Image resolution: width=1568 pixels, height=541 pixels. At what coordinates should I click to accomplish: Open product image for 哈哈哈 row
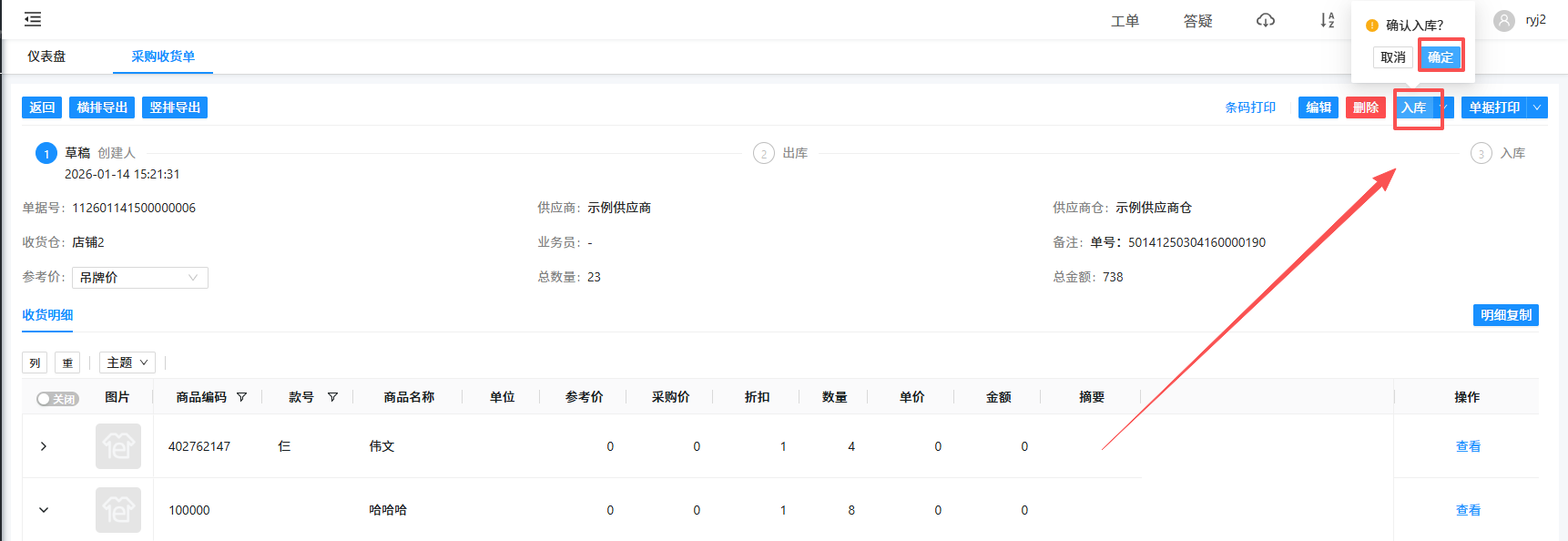pyautogui.click(x=118, y=510)
